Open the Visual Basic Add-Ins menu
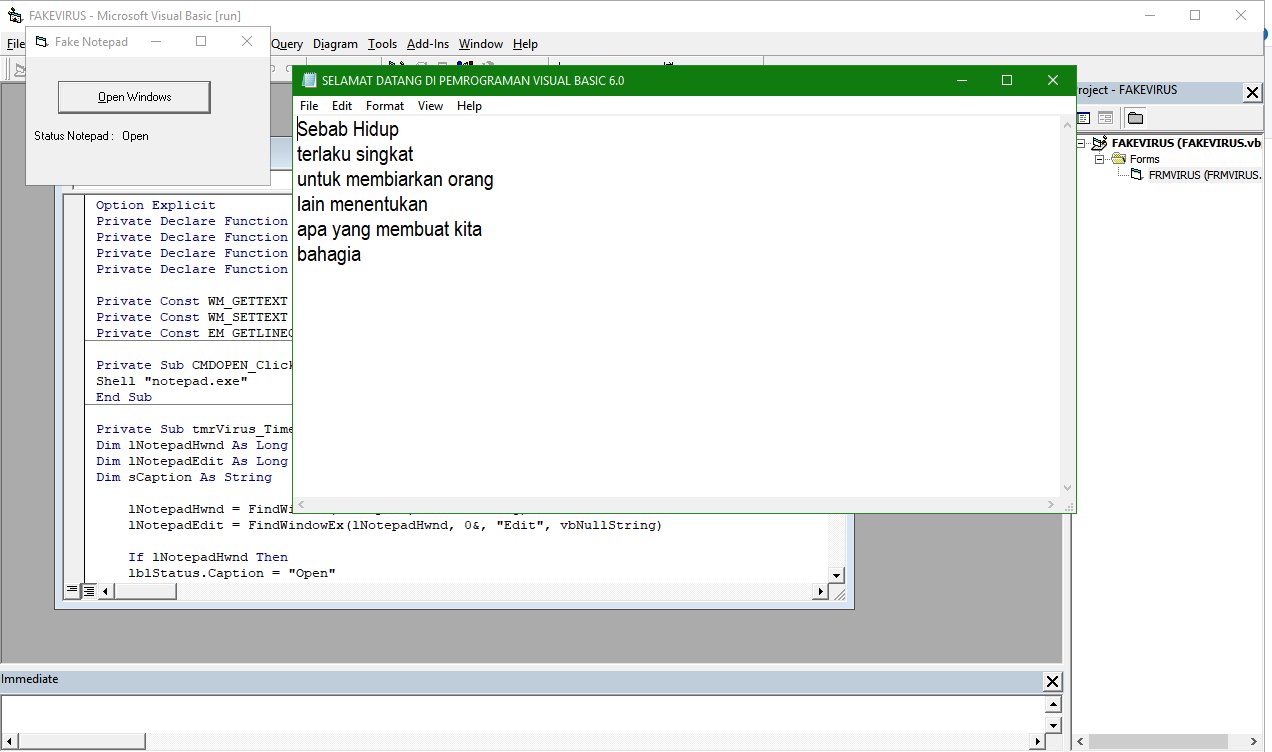 pos(428,44)
